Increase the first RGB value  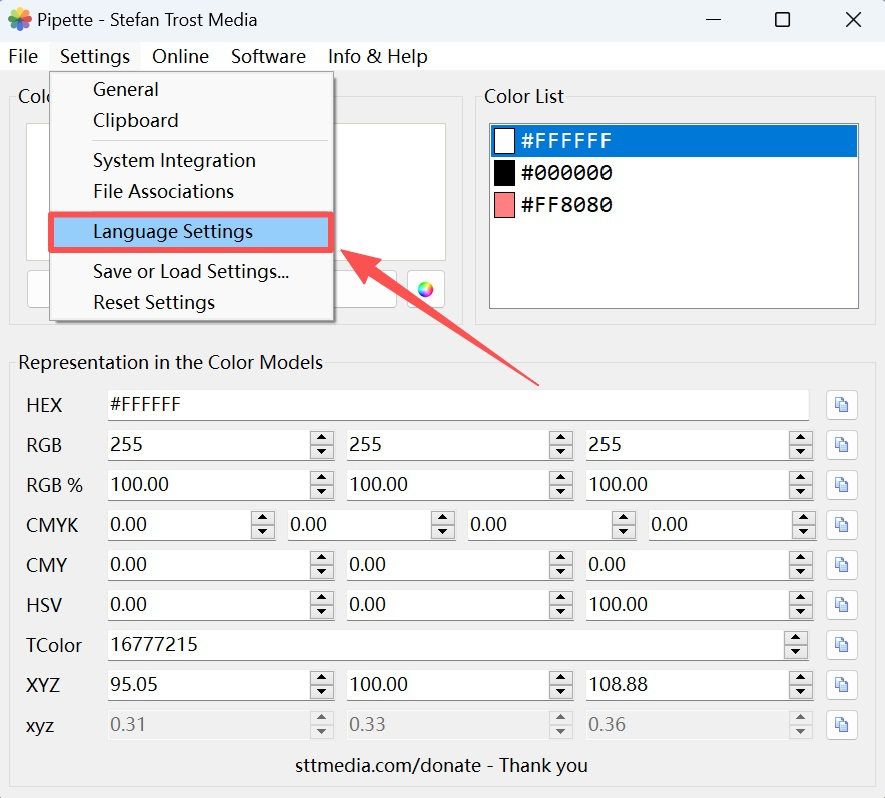[x=321, y=438]
